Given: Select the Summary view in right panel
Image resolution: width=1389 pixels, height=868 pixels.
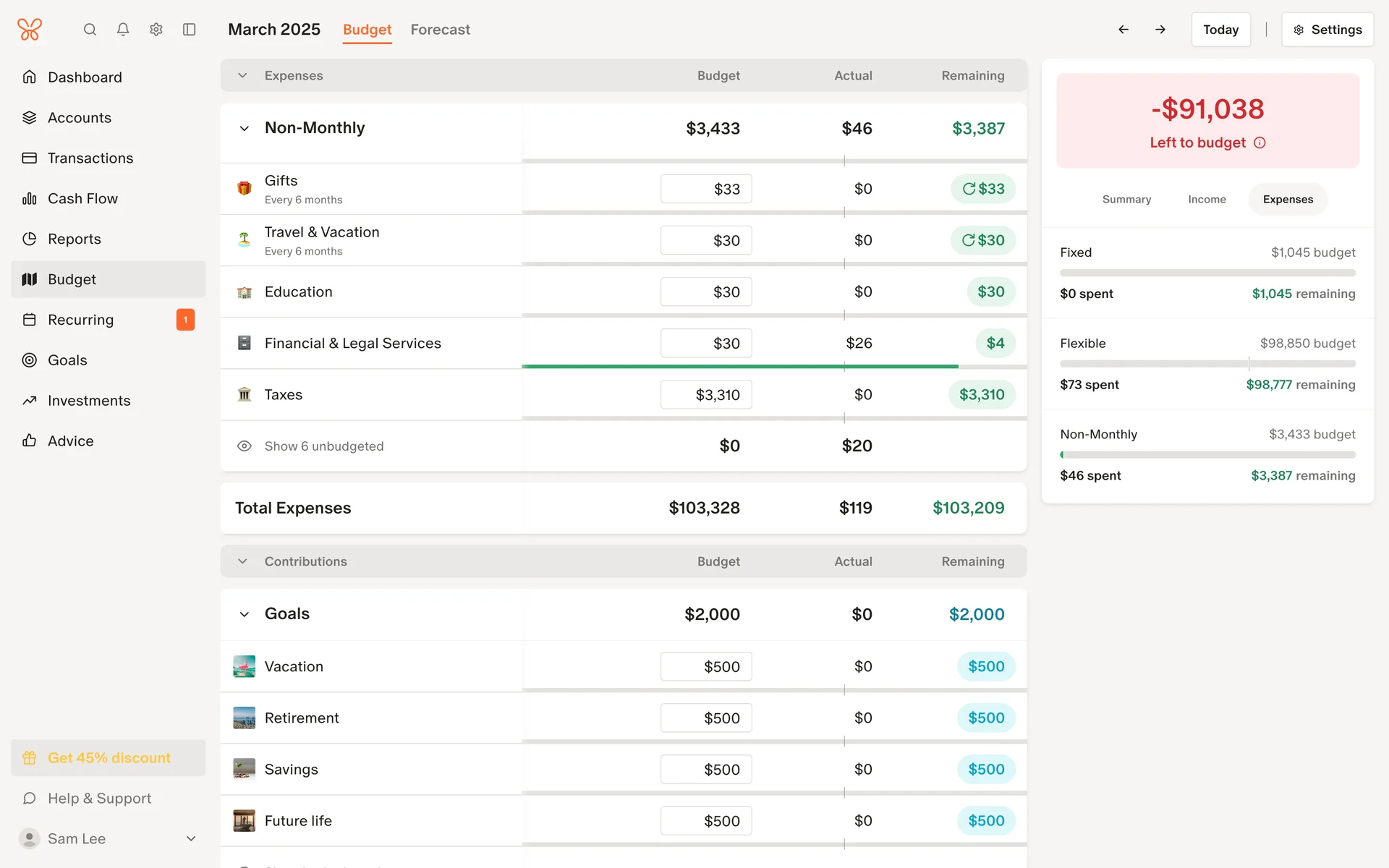Looking at the screenshot, I should pyautogui.click(x=1126, y=200).
